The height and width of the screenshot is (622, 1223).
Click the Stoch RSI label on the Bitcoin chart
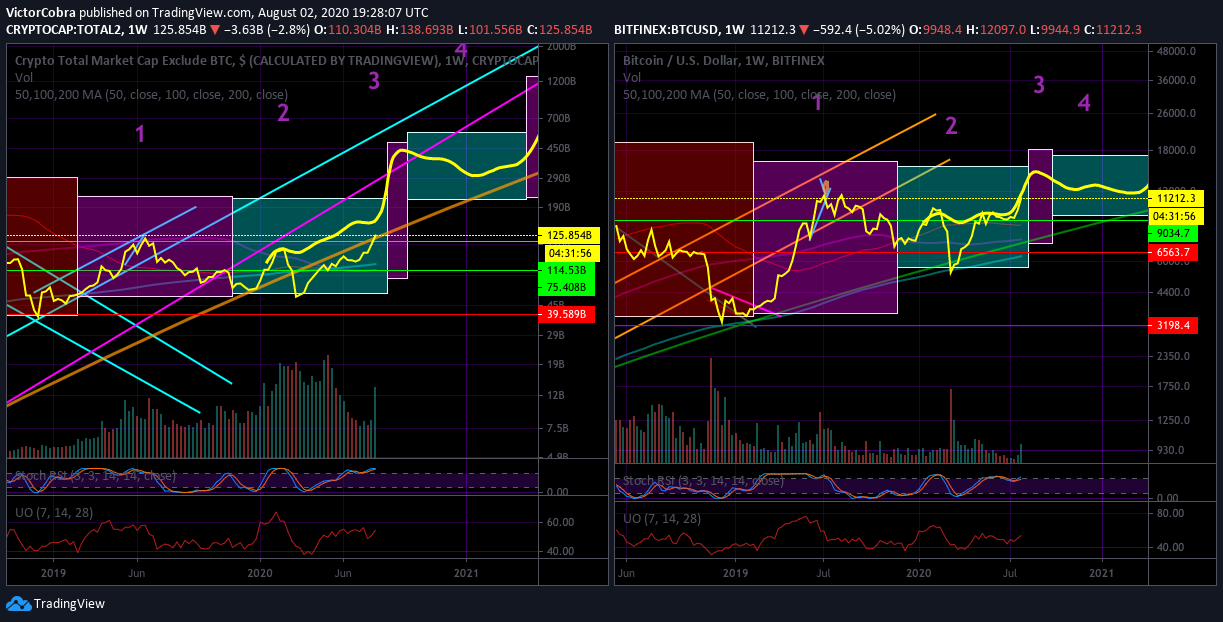(x=704, y=481)
